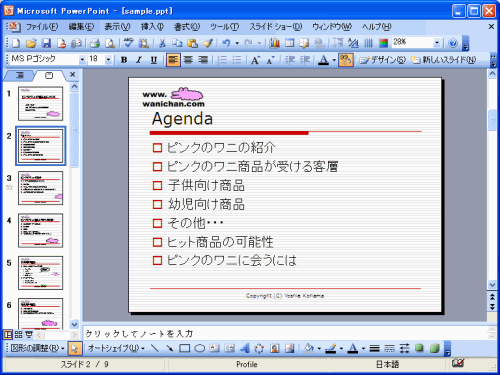Toggle Italic formatting
The height and width of the screenshot is (375, 500).
click(139, 60)
